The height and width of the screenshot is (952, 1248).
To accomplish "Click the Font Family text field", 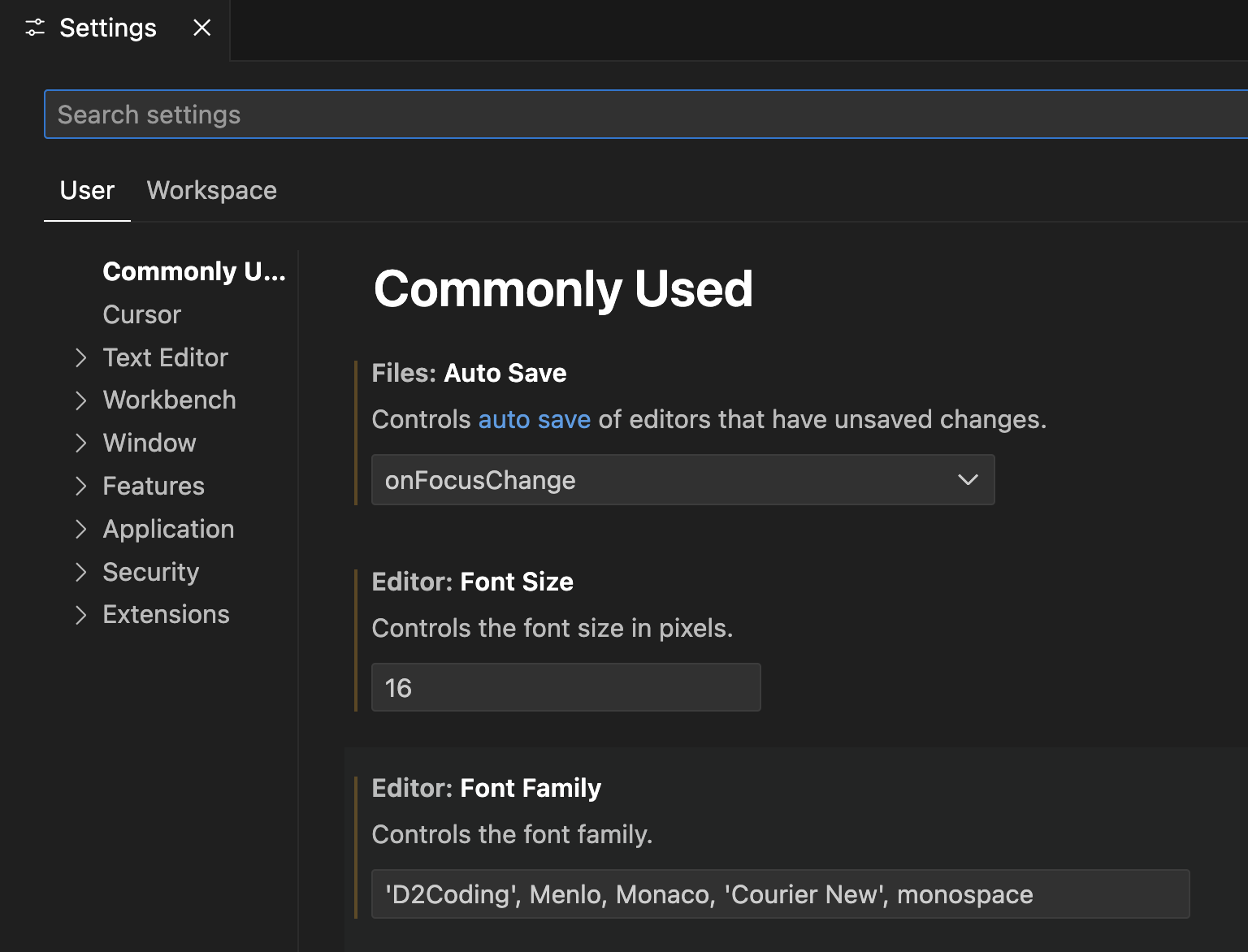I will (780, 894).
